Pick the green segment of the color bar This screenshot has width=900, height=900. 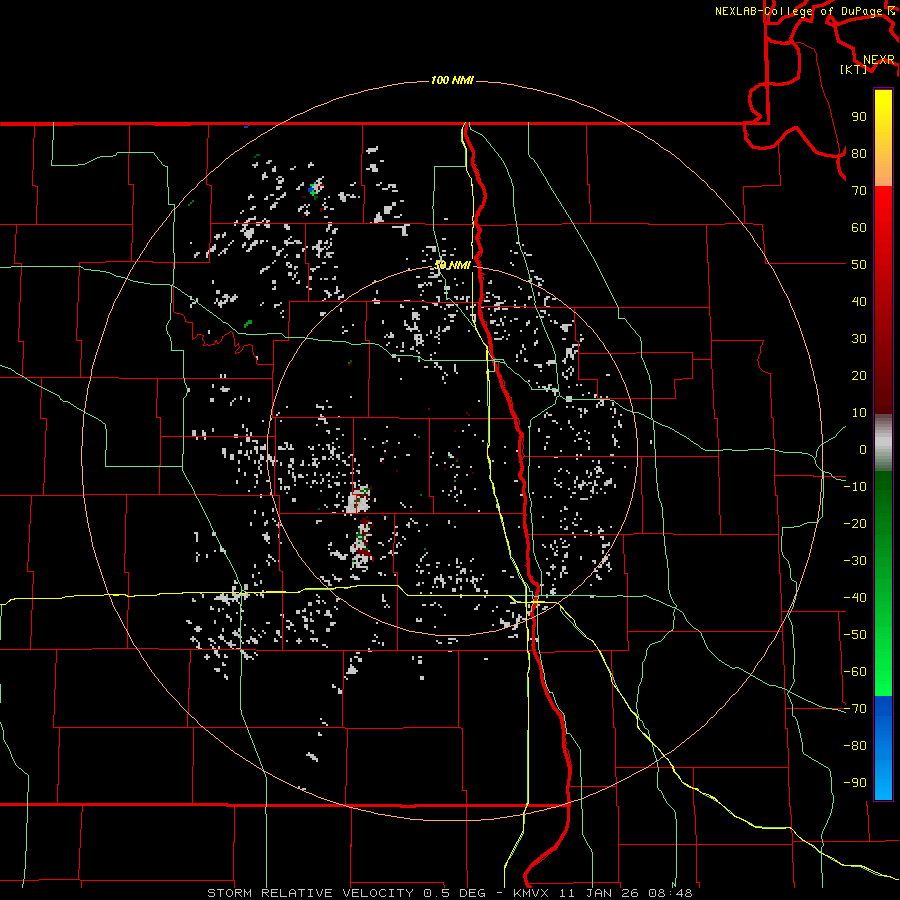(x=883, y=583)
